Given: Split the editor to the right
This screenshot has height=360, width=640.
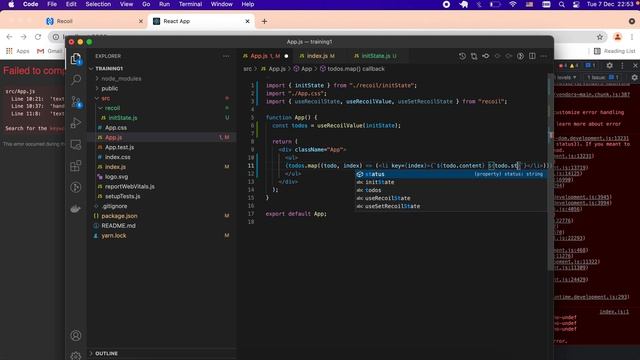Looking at the screenshot, I should coord(532,56).
